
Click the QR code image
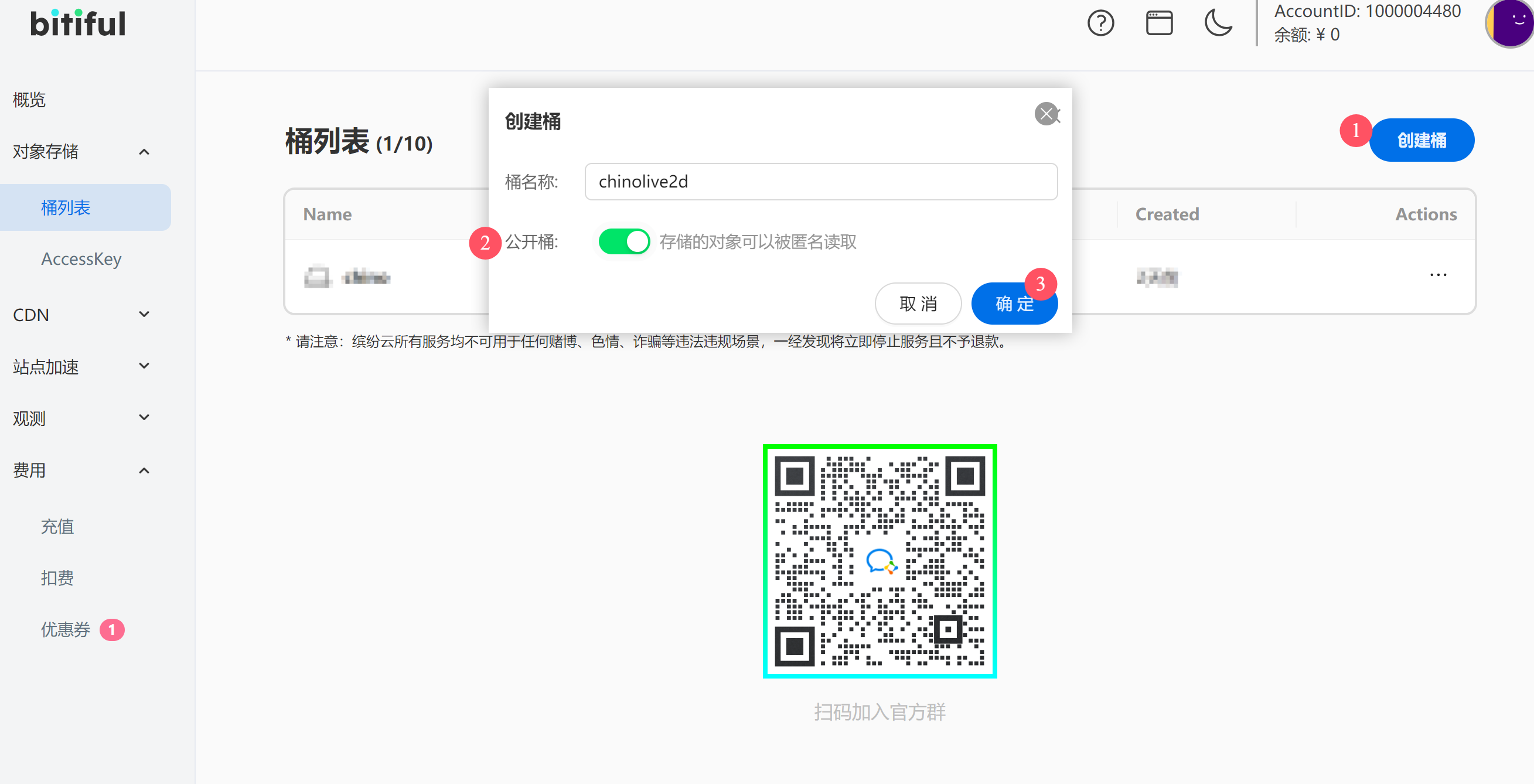click(880, 561)
